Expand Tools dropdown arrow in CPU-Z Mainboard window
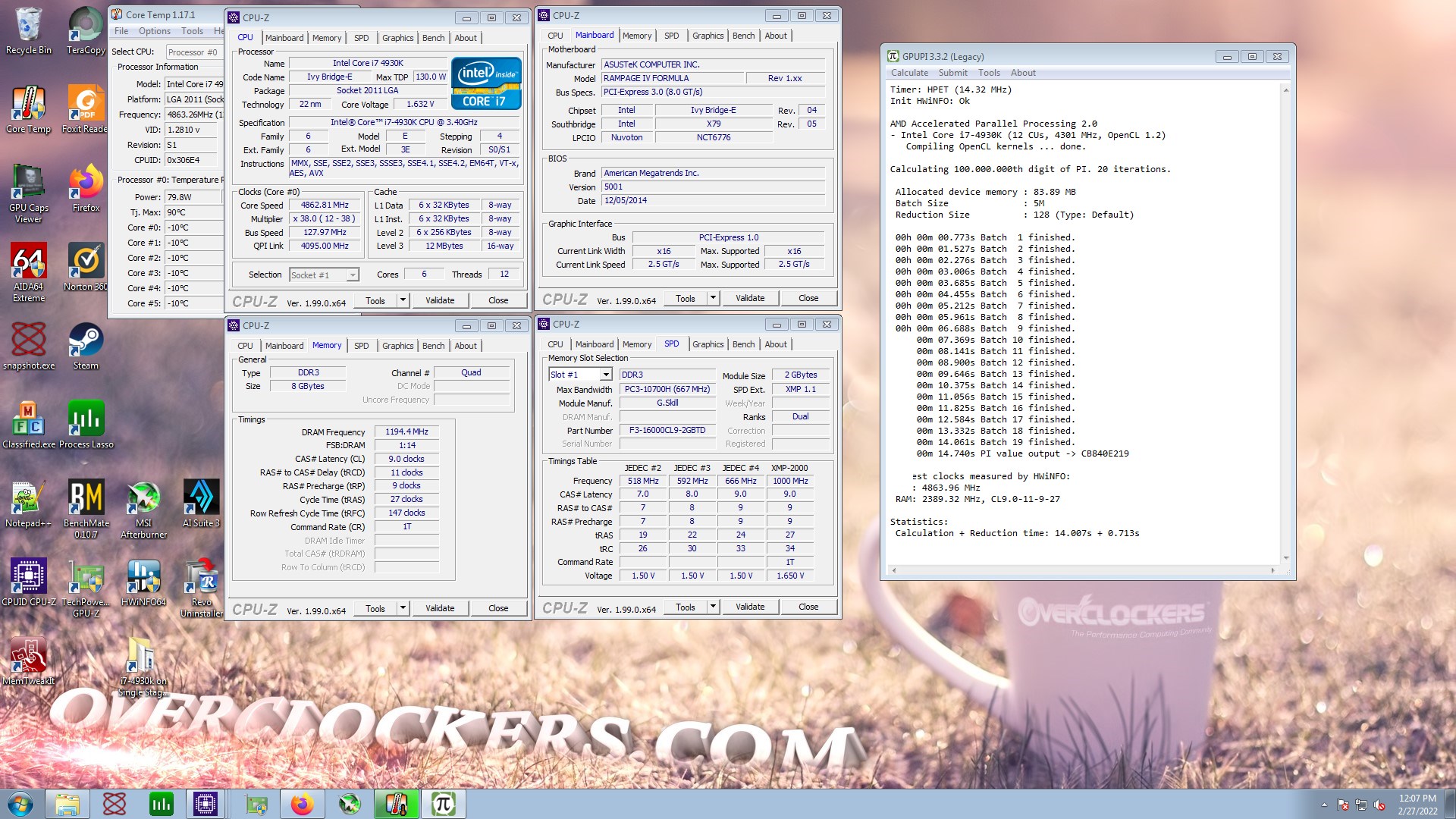 point(714,298)
